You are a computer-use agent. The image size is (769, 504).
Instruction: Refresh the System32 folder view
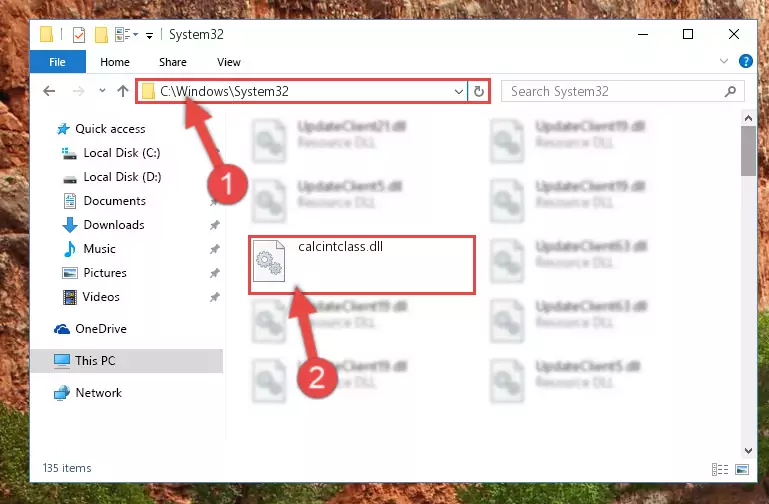pos(479,91)
